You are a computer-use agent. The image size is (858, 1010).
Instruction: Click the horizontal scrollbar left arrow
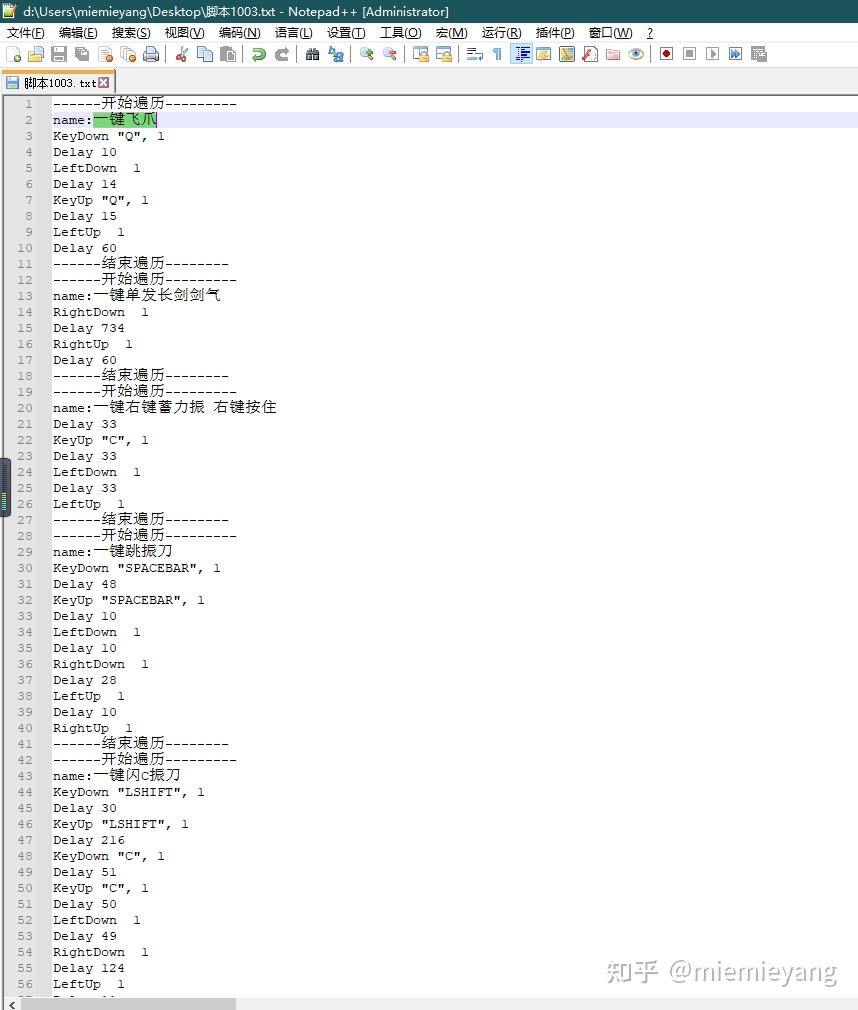tap(12, 1004)
